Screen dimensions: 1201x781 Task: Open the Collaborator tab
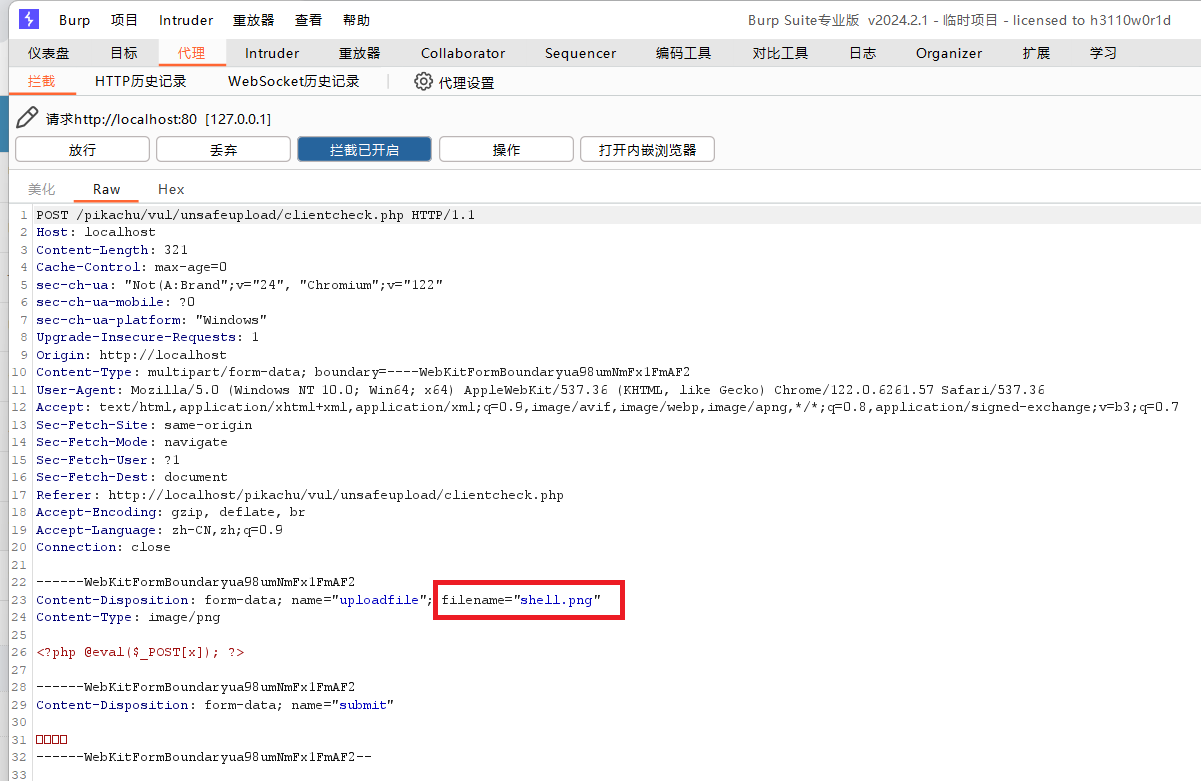(x=463, y=53)
